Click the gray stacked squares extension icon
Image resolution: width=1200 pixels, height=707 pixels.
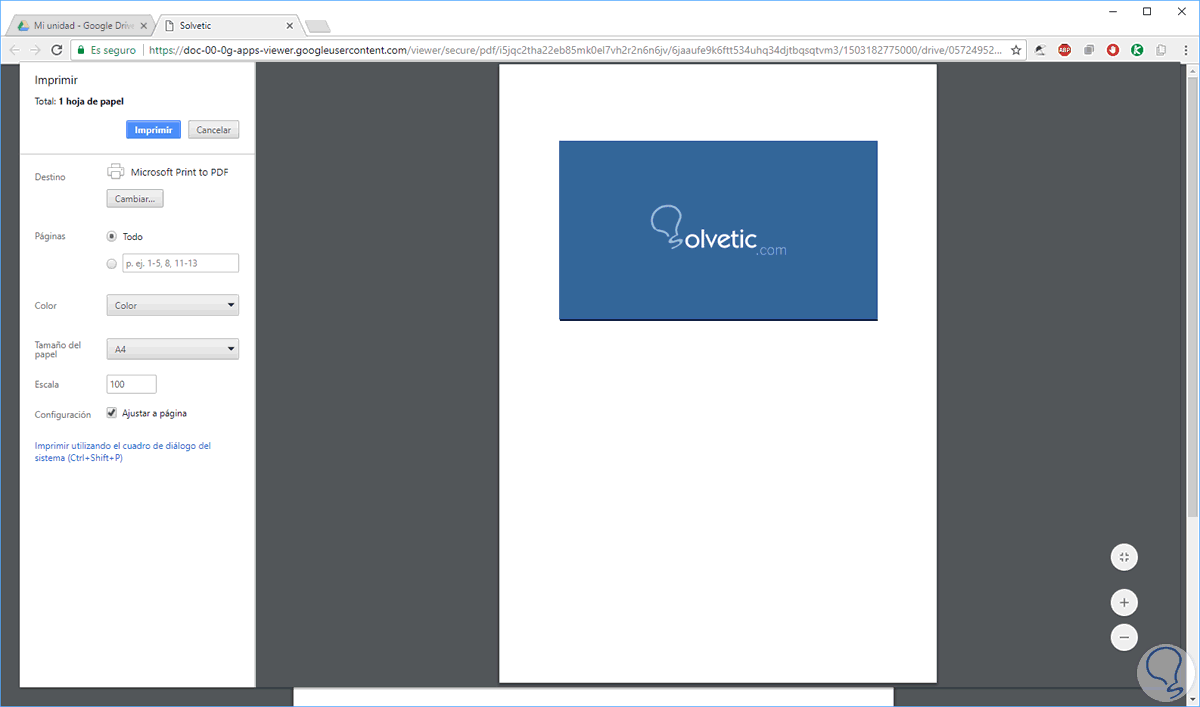1089,49
